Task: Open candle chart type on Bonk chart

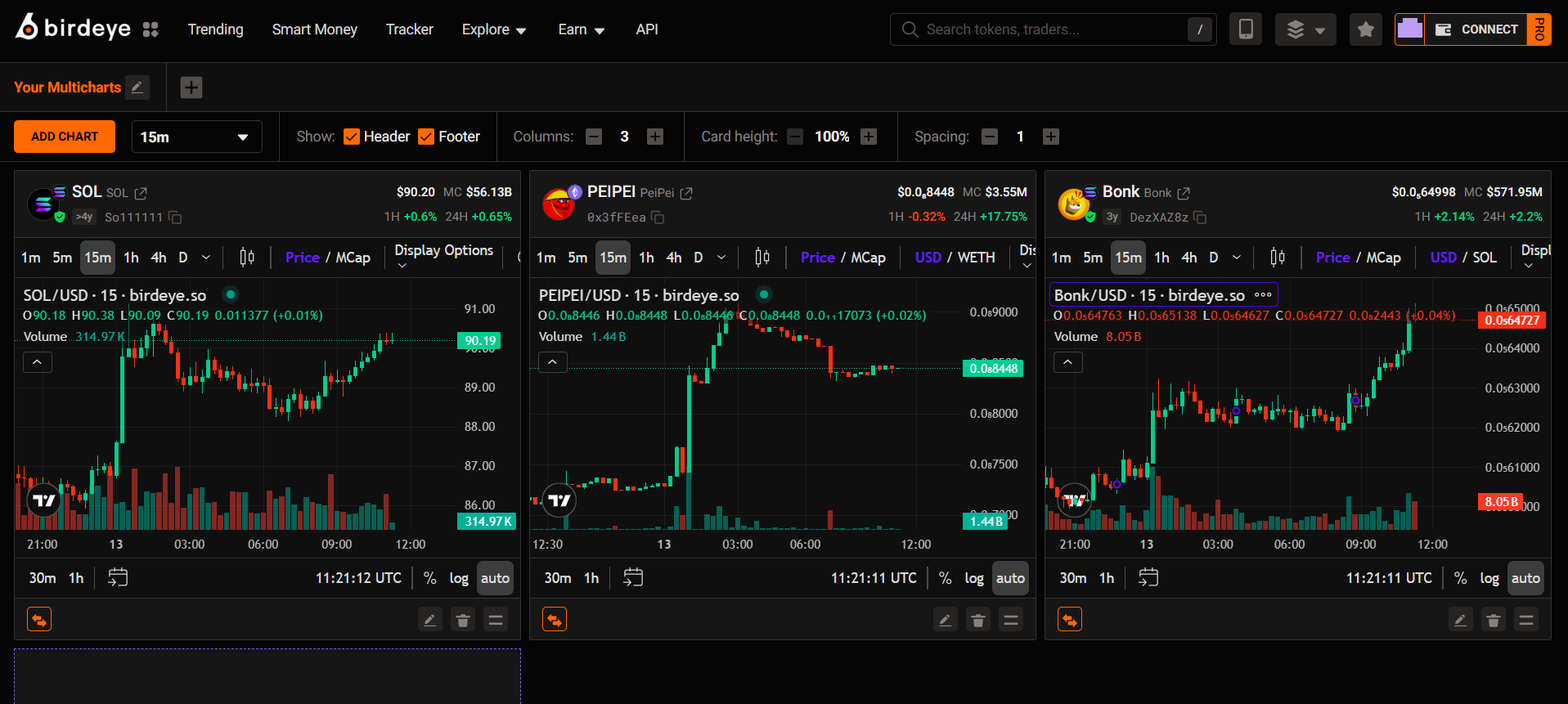Action: [1278, 258]
